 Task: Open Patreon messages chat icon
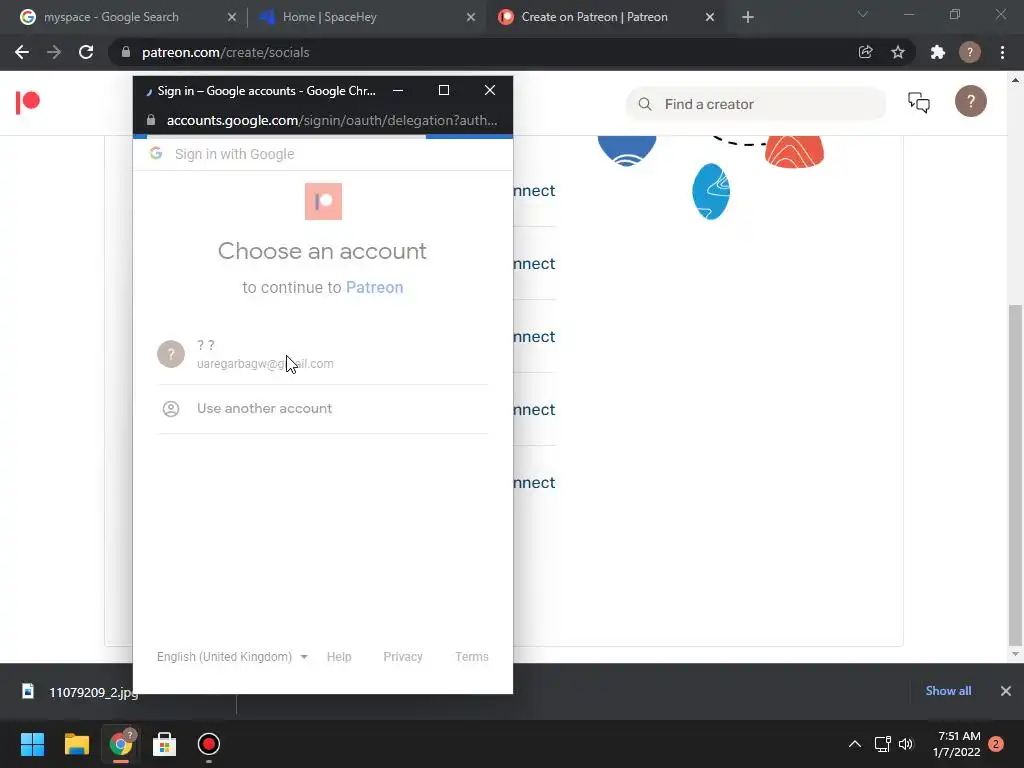point(919,103)
